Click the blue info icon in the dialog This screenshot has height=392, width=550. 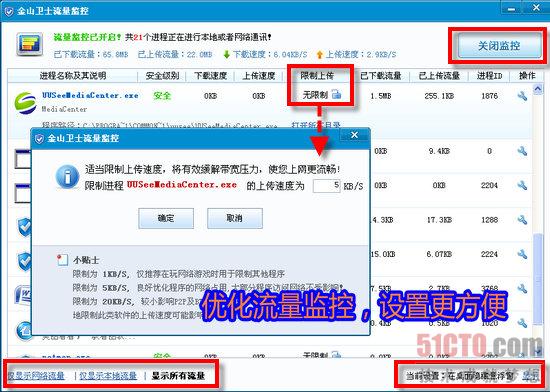pyautogui.click(x=67, y=176)
